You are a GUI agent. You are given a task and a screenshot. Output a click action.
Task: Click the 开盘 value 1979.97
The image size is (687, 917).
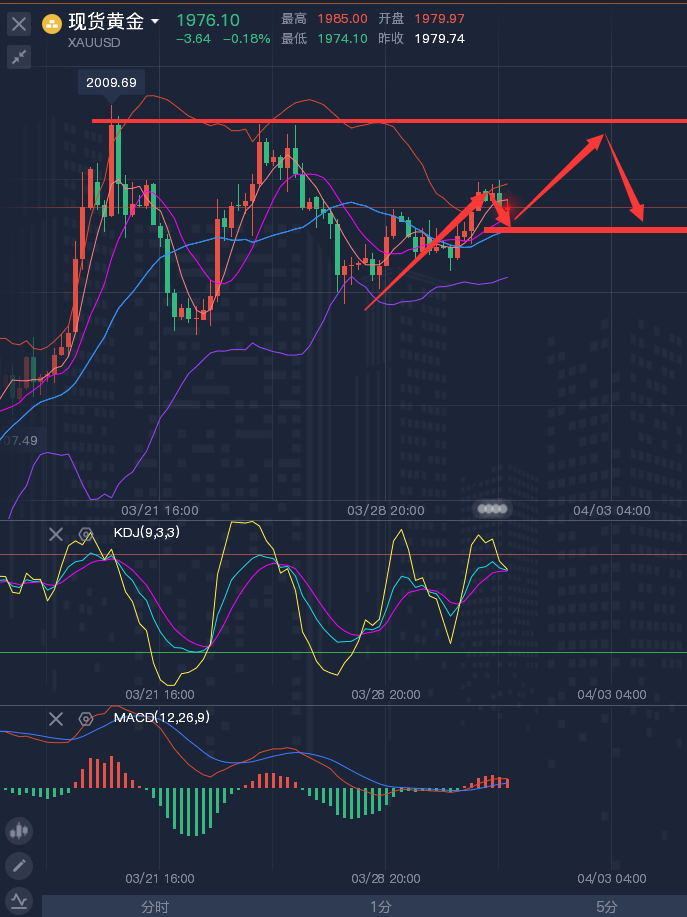coord(440,19)
